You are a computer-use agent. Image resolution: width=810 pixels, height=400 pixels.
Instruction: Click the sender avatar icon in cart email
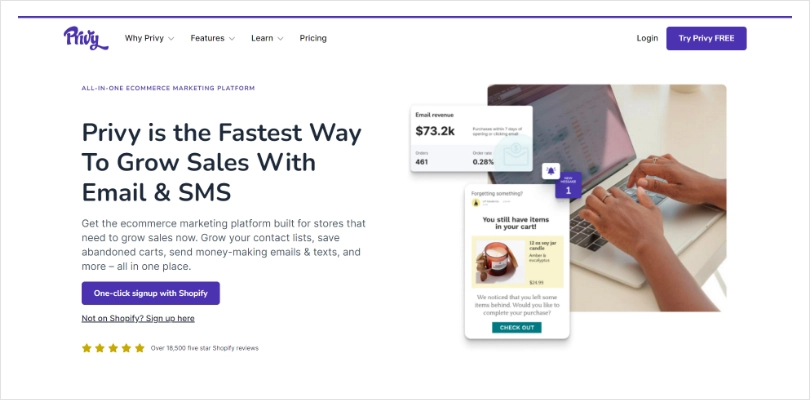476,203
